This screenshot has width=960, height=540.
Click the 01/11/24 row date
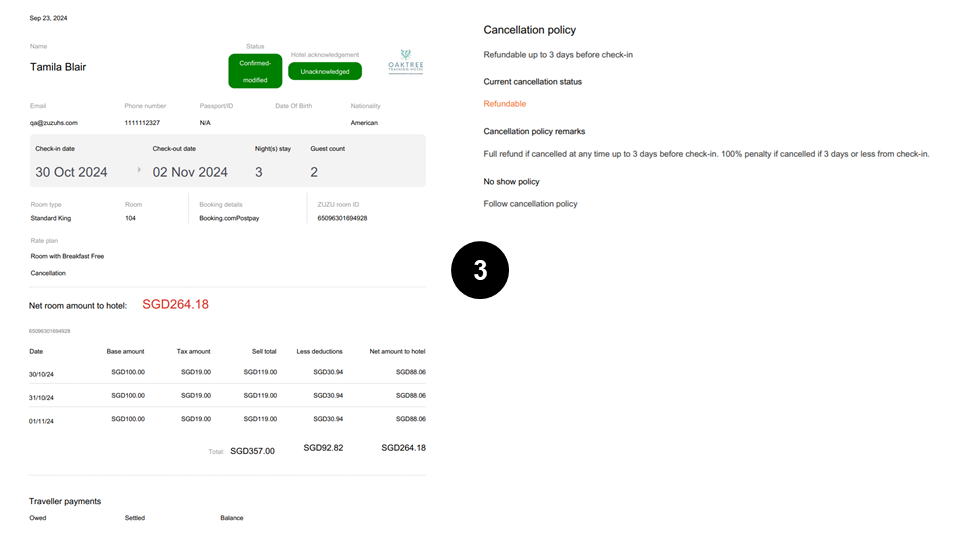point(41,421)
